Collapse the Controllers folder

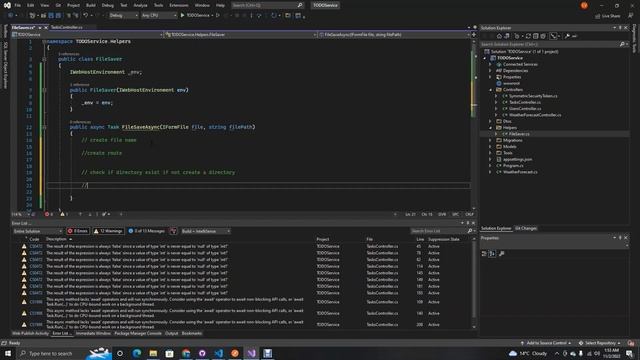pos(490,90)
